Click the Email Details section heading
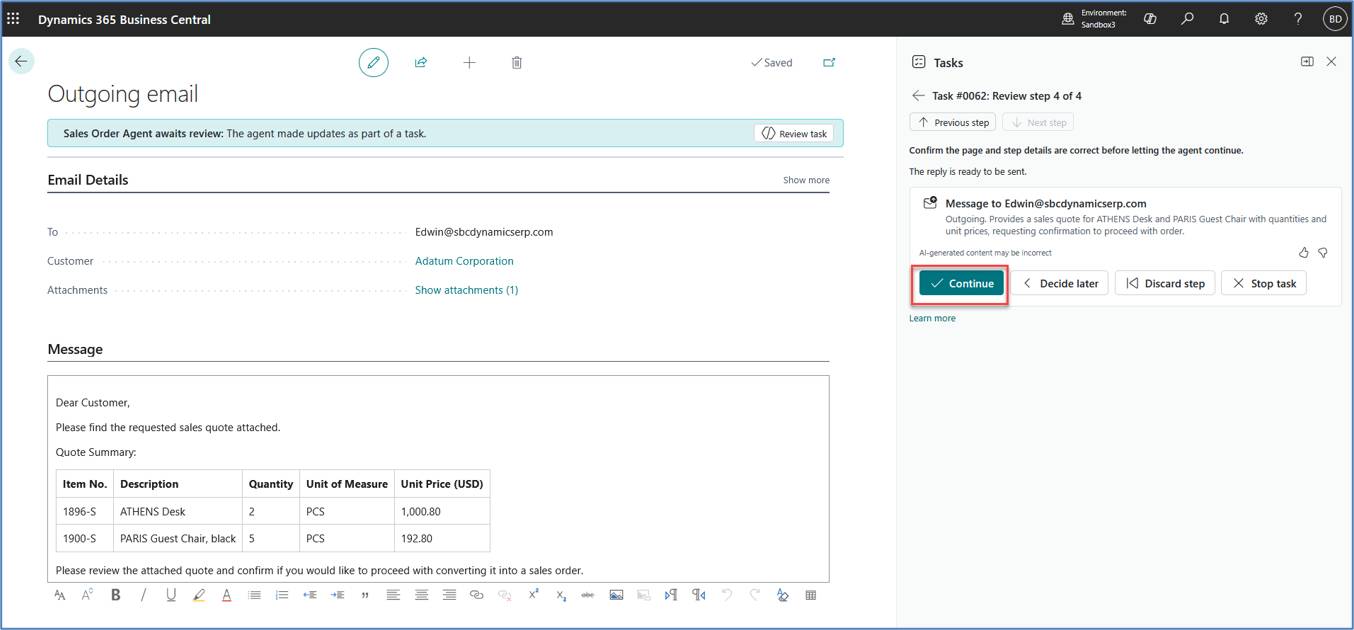The width and height of the screenshot is (1354, 630). tap(88, 180)
